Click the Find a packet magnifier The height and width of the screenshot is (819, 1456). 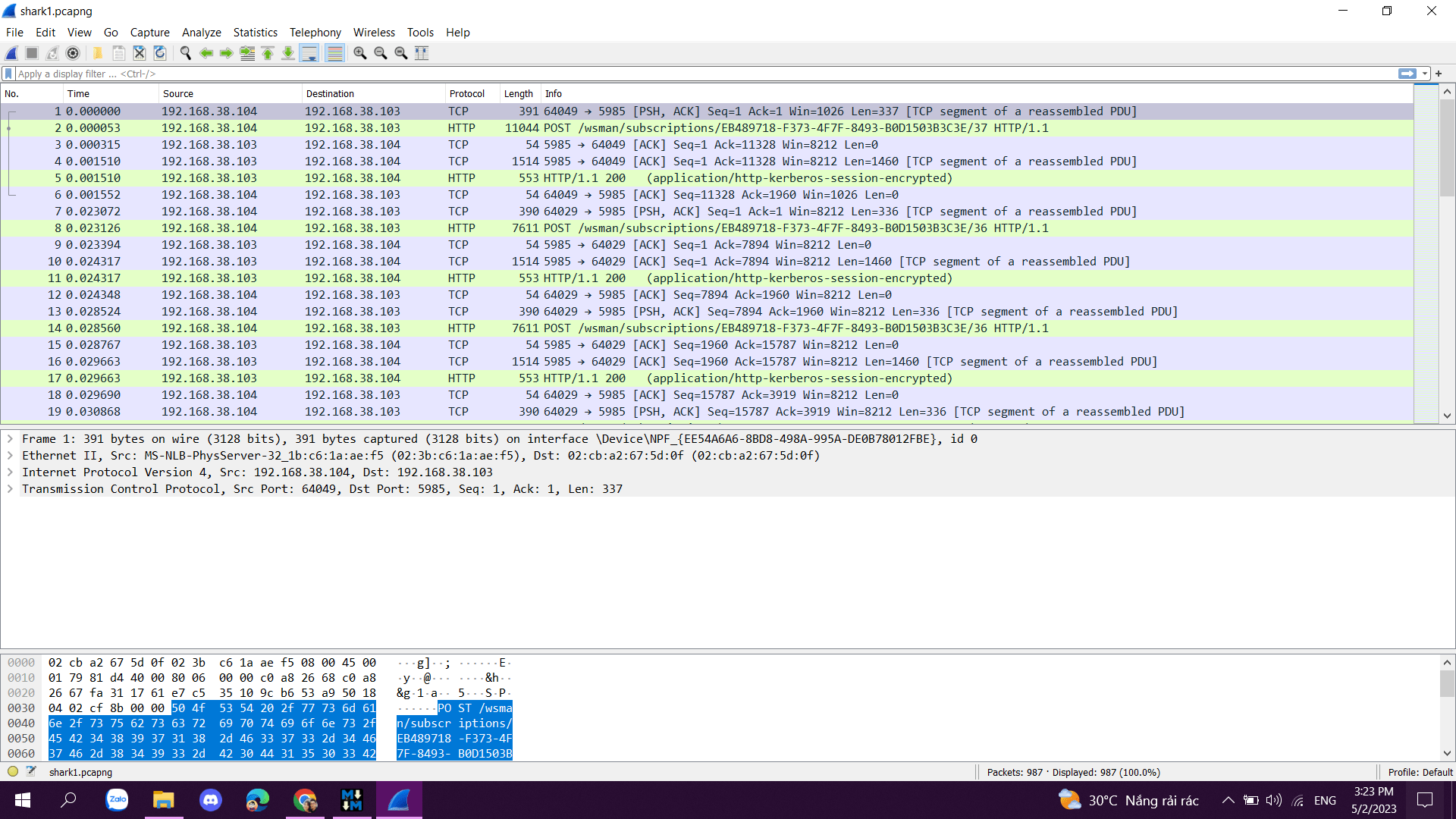186,53
